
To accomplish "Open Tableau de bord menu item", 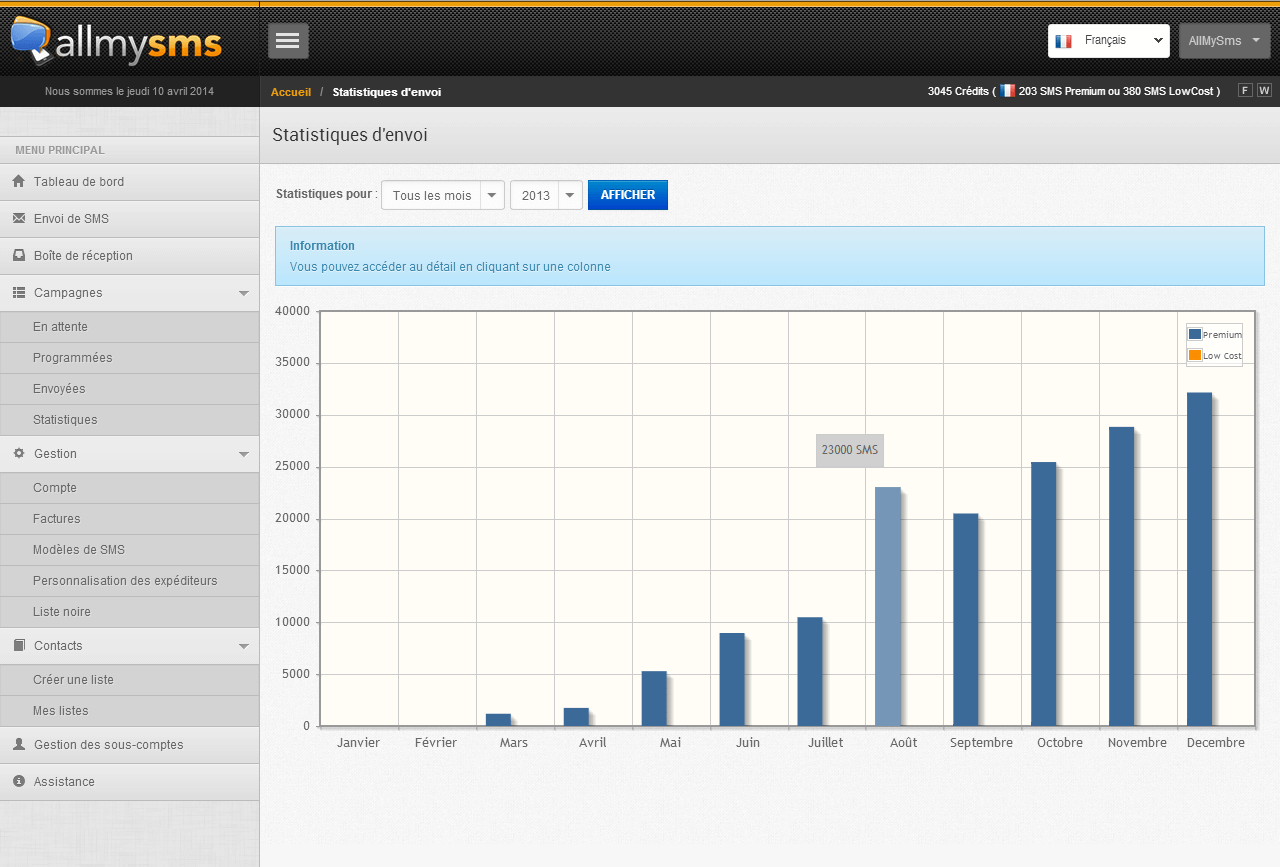I will 129,182.
